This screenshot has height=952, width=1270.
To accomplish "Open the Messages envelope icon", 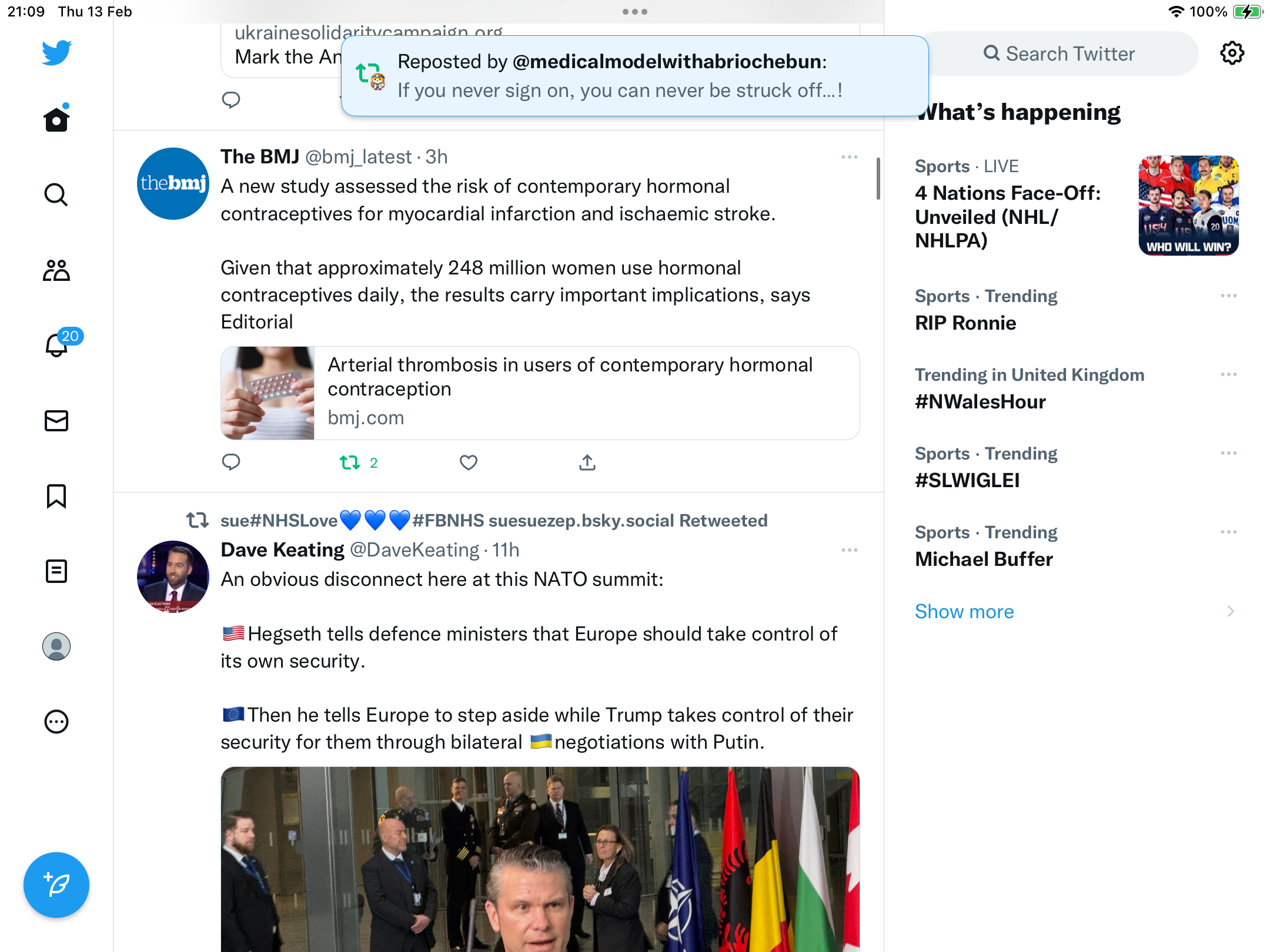I will coord(56,421).
